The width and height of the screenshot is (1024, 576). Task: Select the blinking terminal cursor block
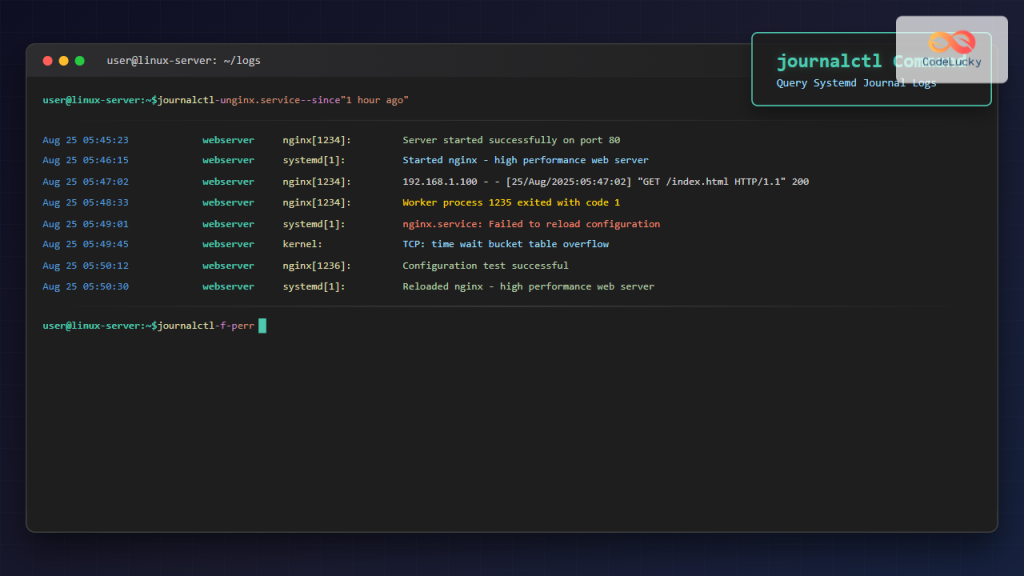(262, 325)
